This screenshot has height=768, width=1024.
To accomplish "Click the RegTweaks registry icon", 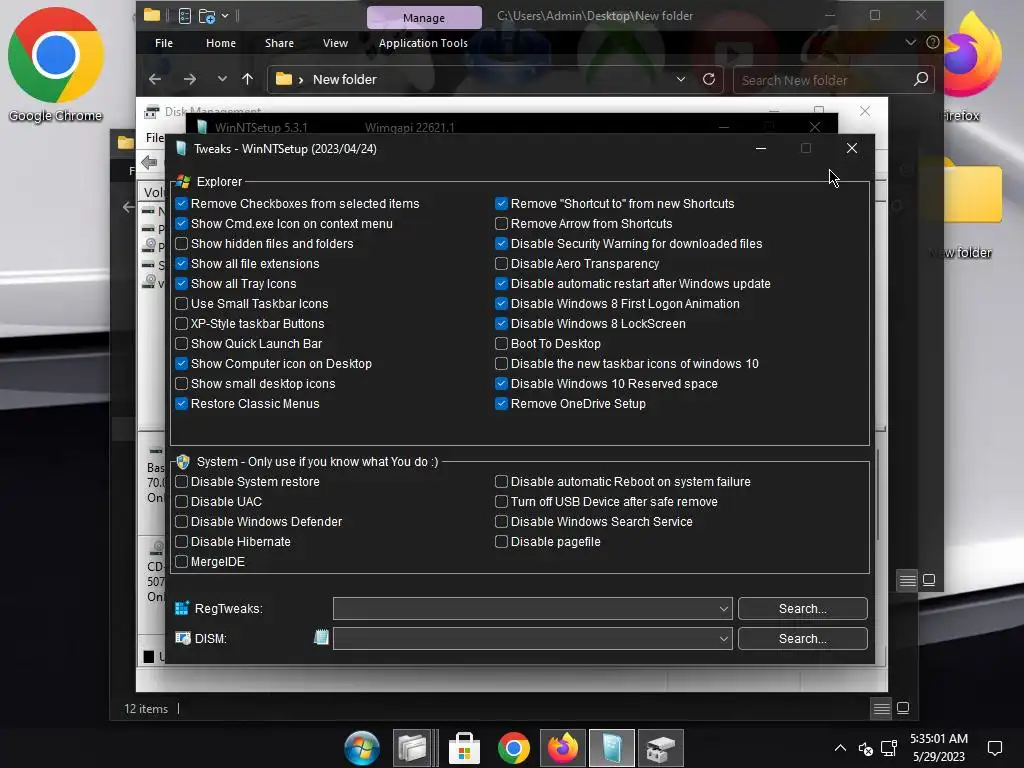I will (x=182, y=609).
